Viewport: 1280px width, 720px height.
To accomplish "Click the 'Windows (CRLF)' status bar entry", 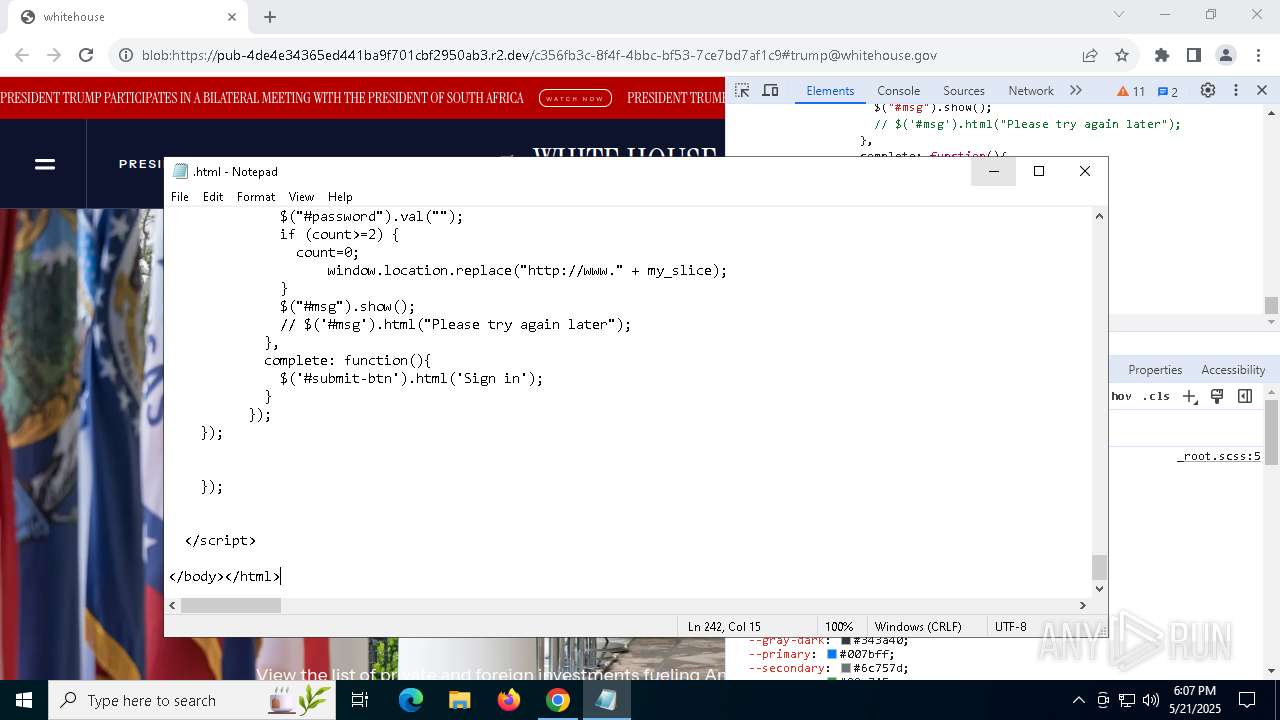I will 918,626.
